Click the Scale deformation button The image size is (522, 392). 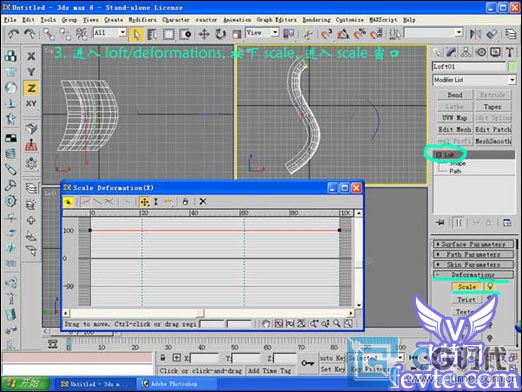pos(467,287)
